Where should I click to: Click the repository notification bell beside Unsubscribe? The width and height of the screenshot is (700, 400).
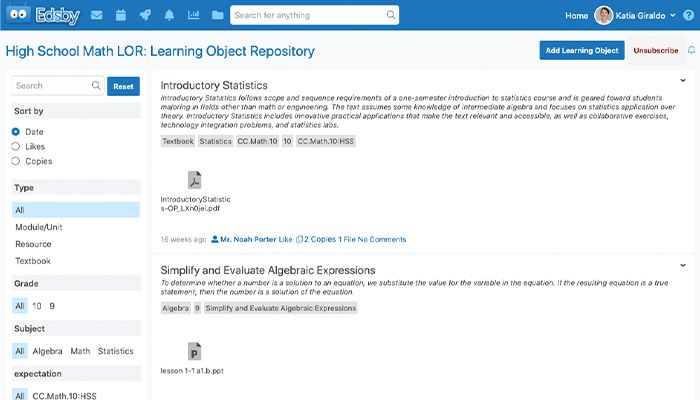(x=691, y=50)
